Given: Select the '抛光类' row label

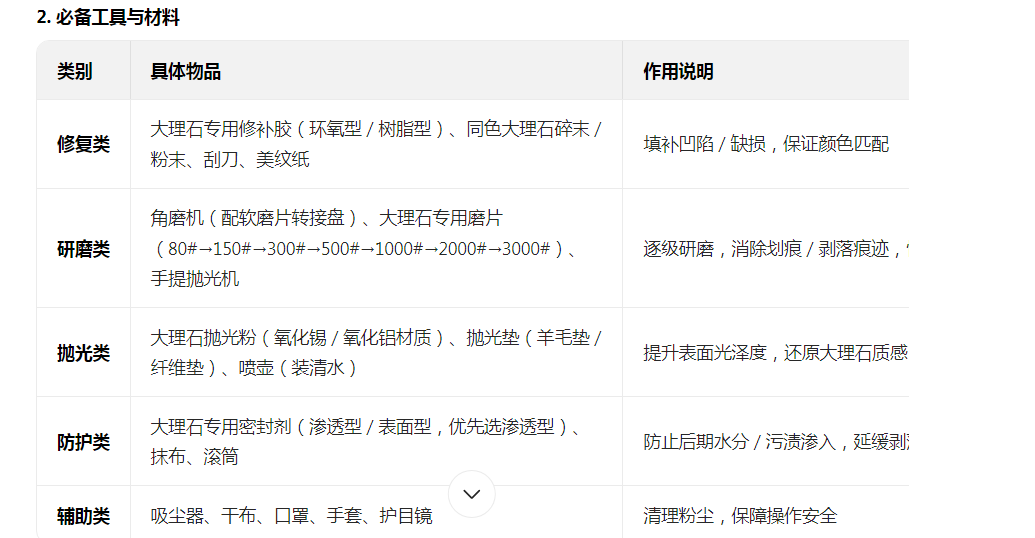Looking at the screenshot, I should click(83, 353).
